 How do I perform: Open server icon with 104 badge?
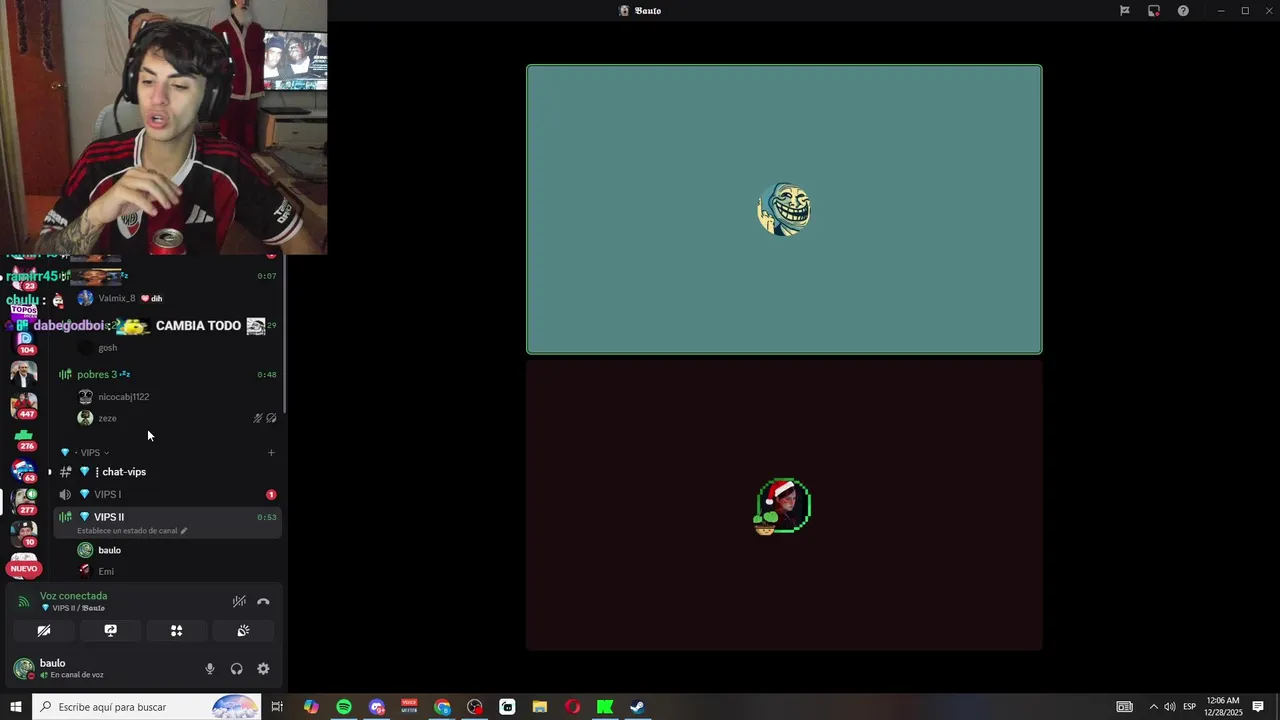(24, 340)
